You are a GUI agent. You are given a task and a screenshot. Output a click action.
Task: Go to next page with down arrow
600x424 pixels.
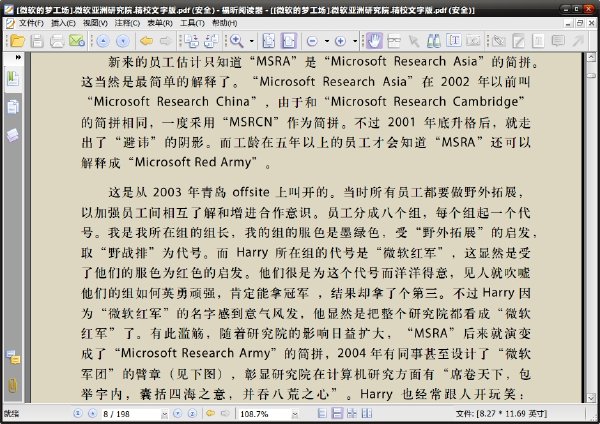click(122, 41)
